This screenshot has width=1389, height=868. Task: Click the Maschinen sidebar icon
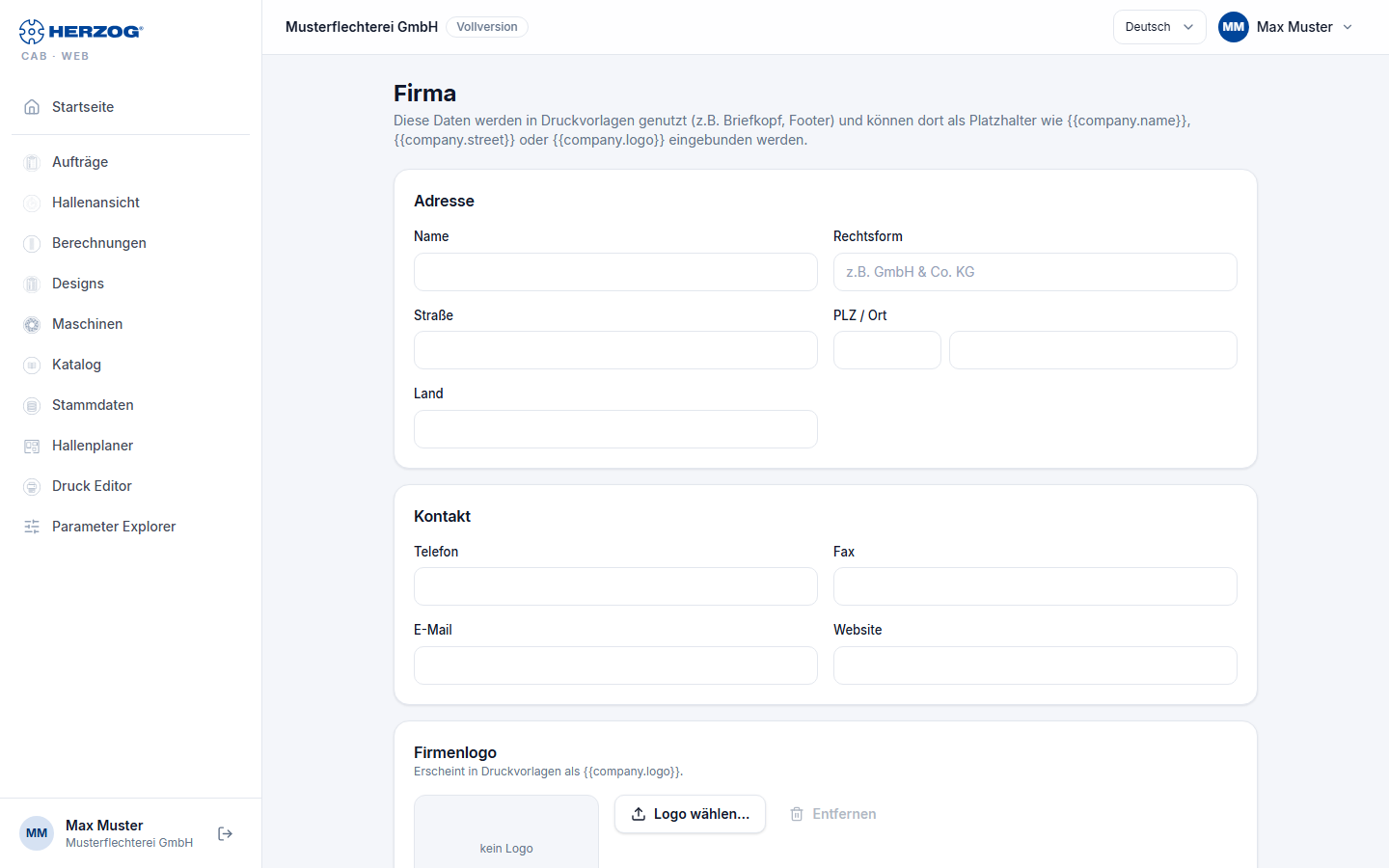pos(32,324)
